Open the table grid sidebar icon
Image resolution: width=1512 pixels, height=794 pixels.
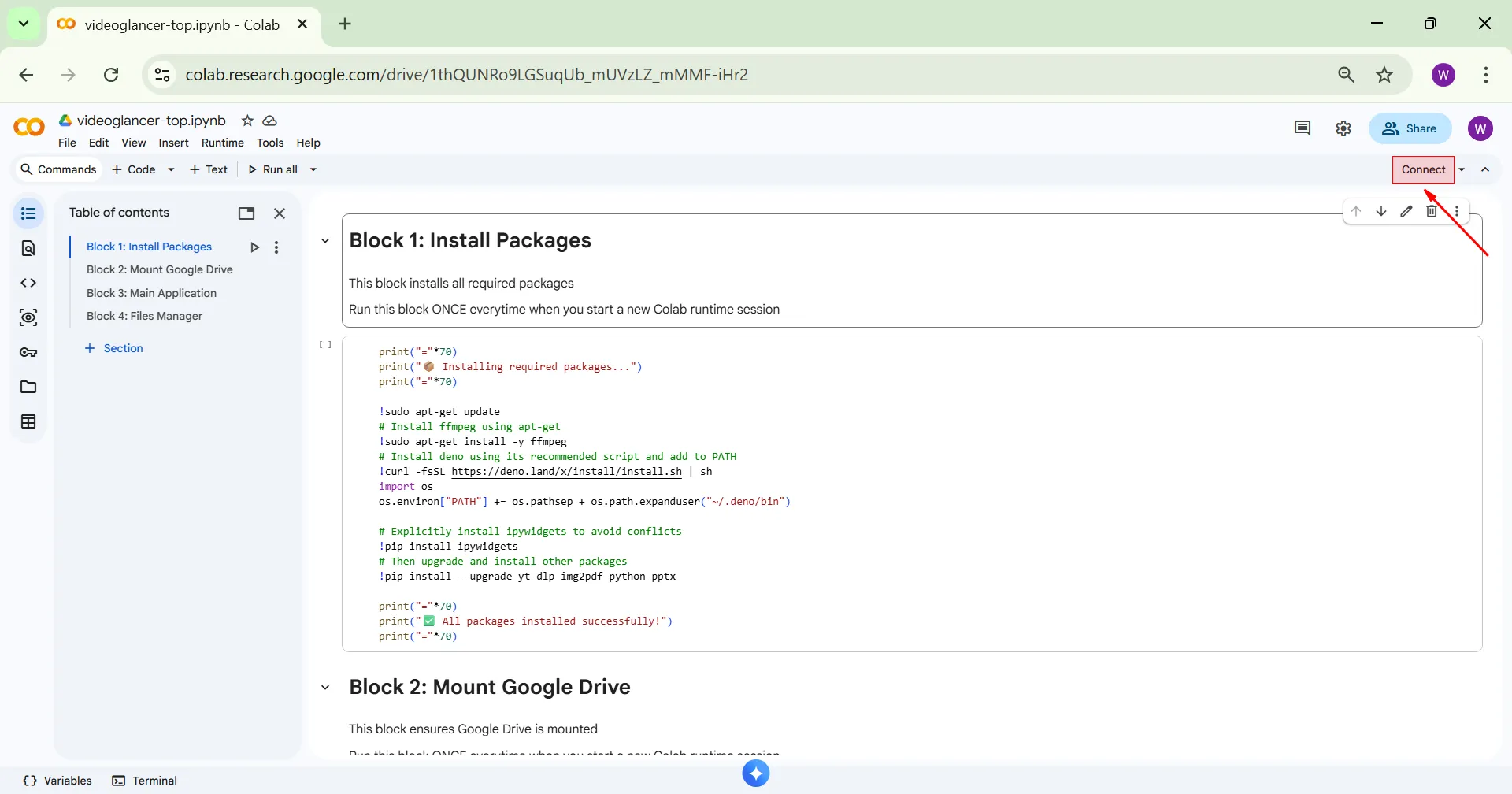(28, 421)
